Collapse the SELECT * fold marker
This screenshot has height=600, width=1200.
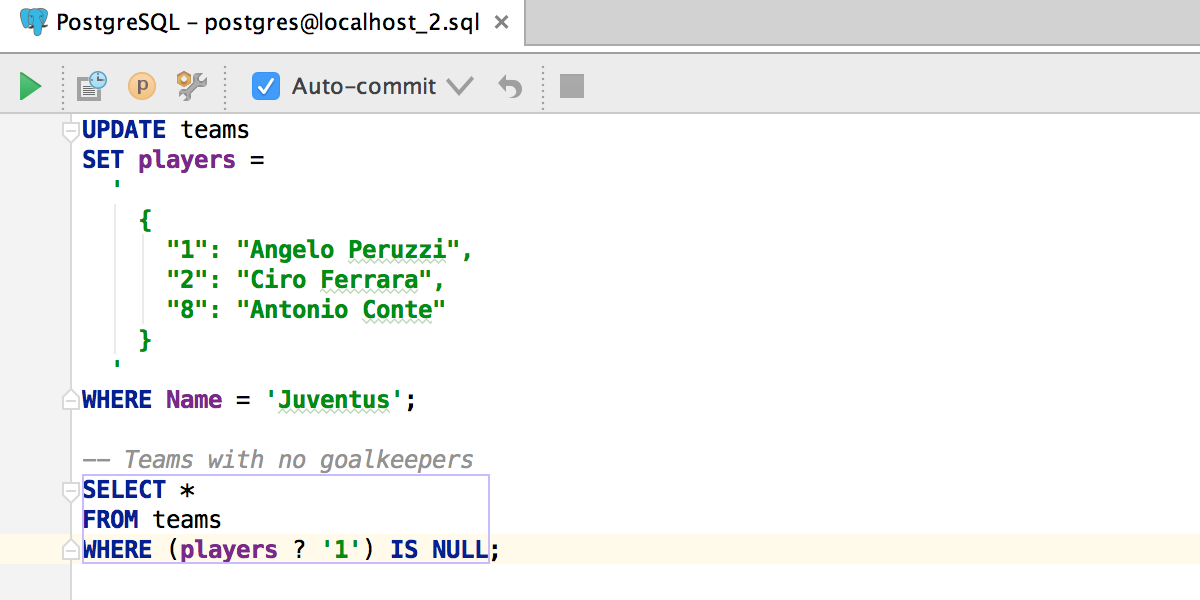[71, 491]
